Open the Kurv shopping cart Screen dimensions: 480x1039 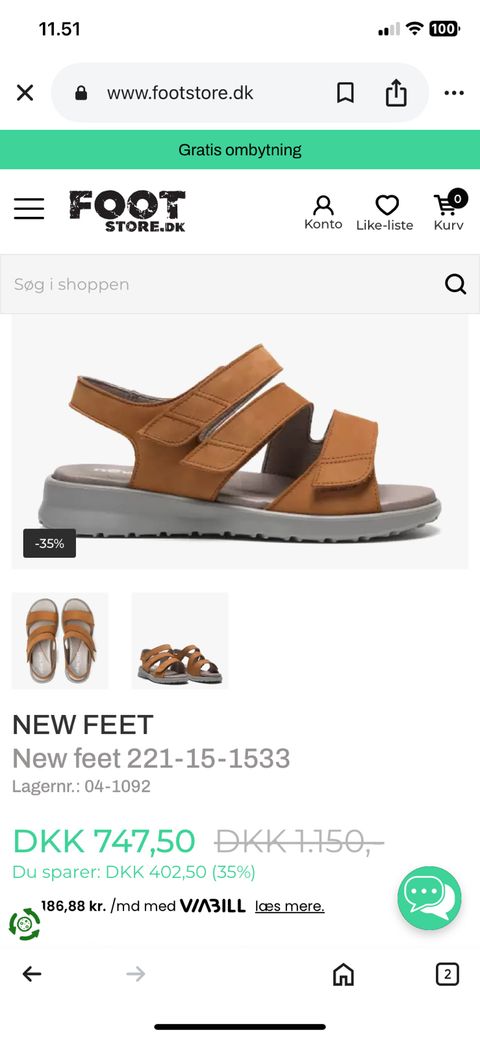pyautogui.click(x=449, y=211)
